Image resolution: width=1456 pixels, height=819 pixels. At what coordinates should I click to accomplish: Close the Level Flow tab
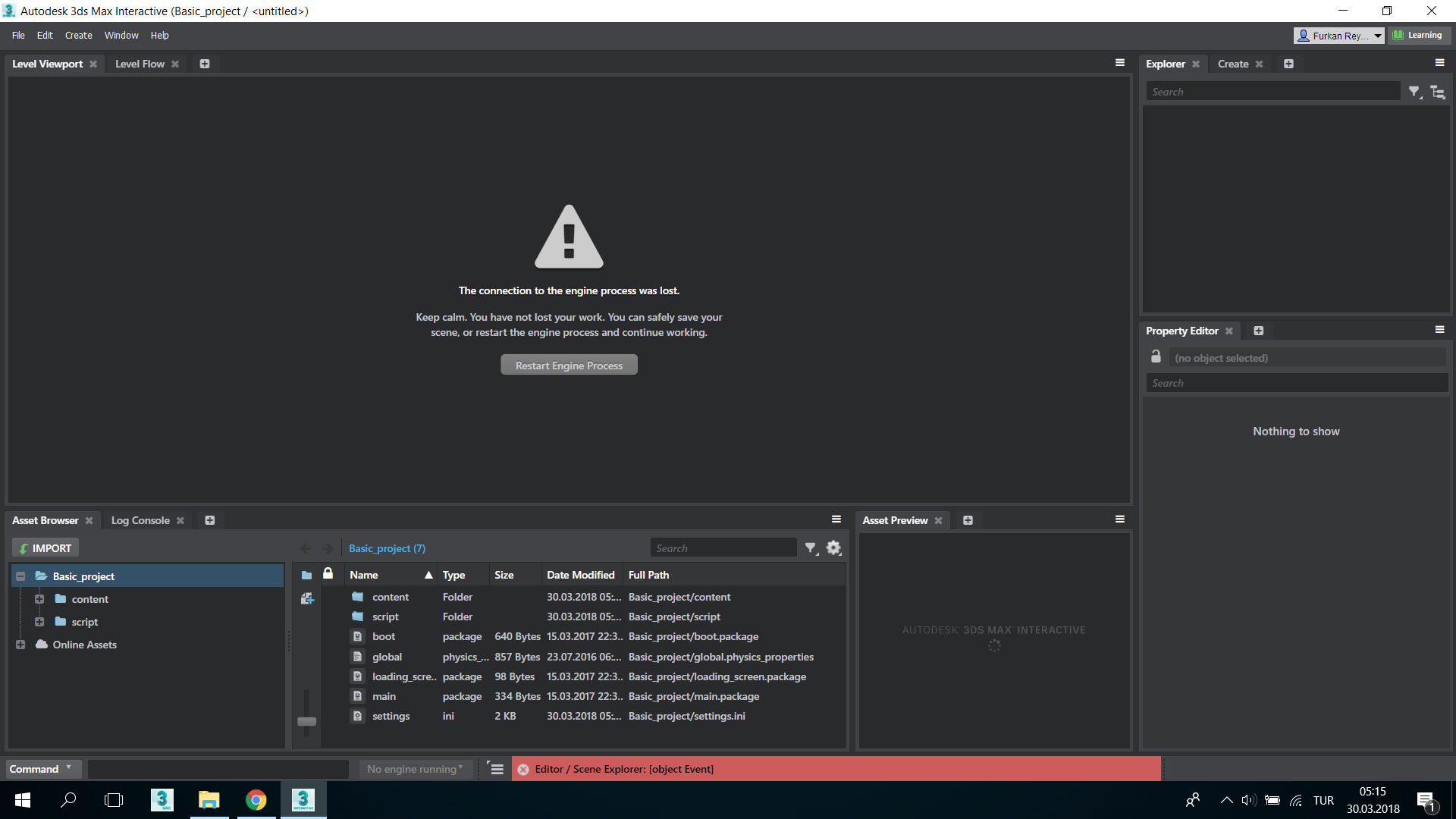pyautogui.click(x=175, y=64)
